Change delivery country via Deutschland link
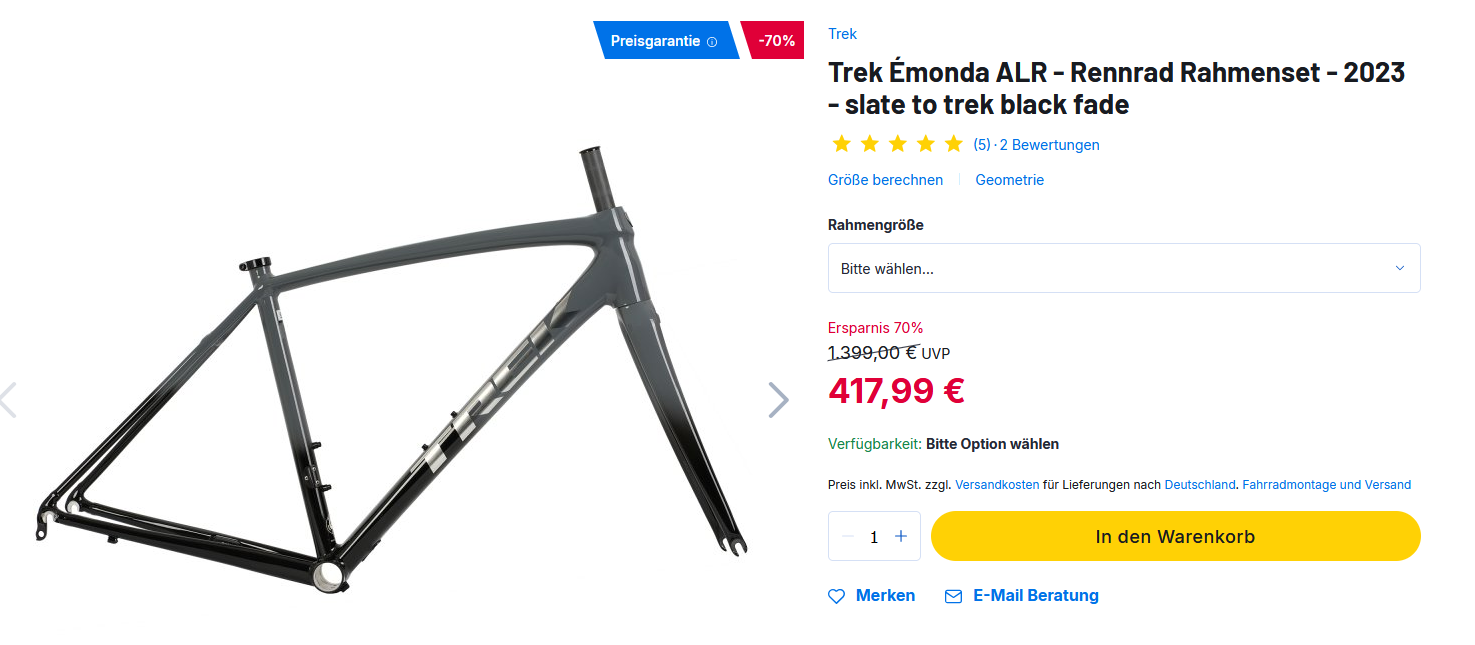1475x645 pixels. pyautogui.click(x=1200, y=485)
